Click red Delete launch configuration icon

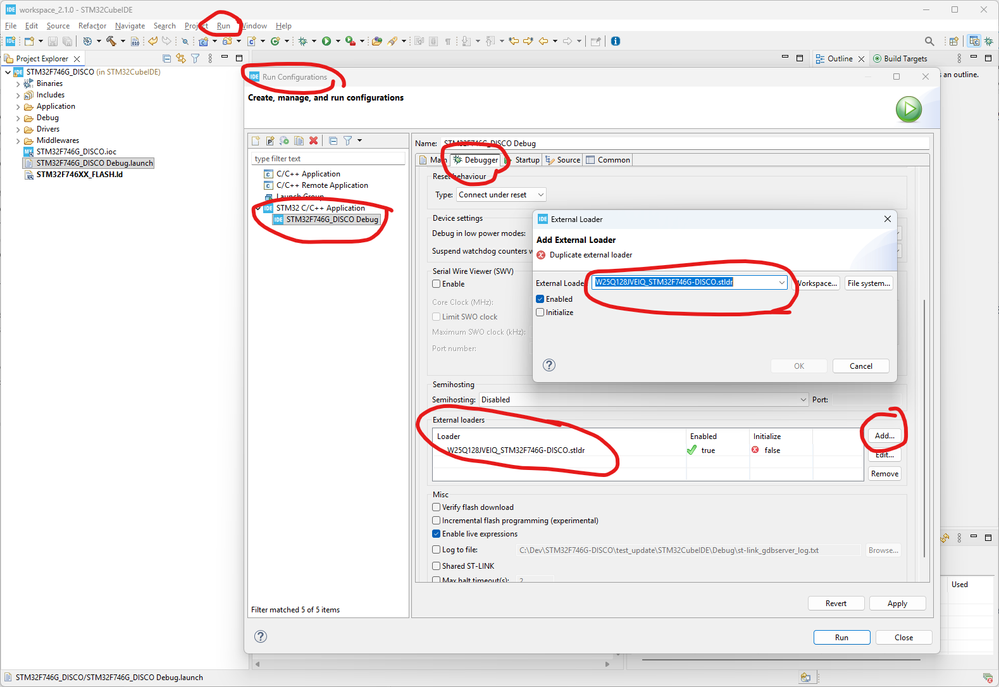(x=313, y=141)
